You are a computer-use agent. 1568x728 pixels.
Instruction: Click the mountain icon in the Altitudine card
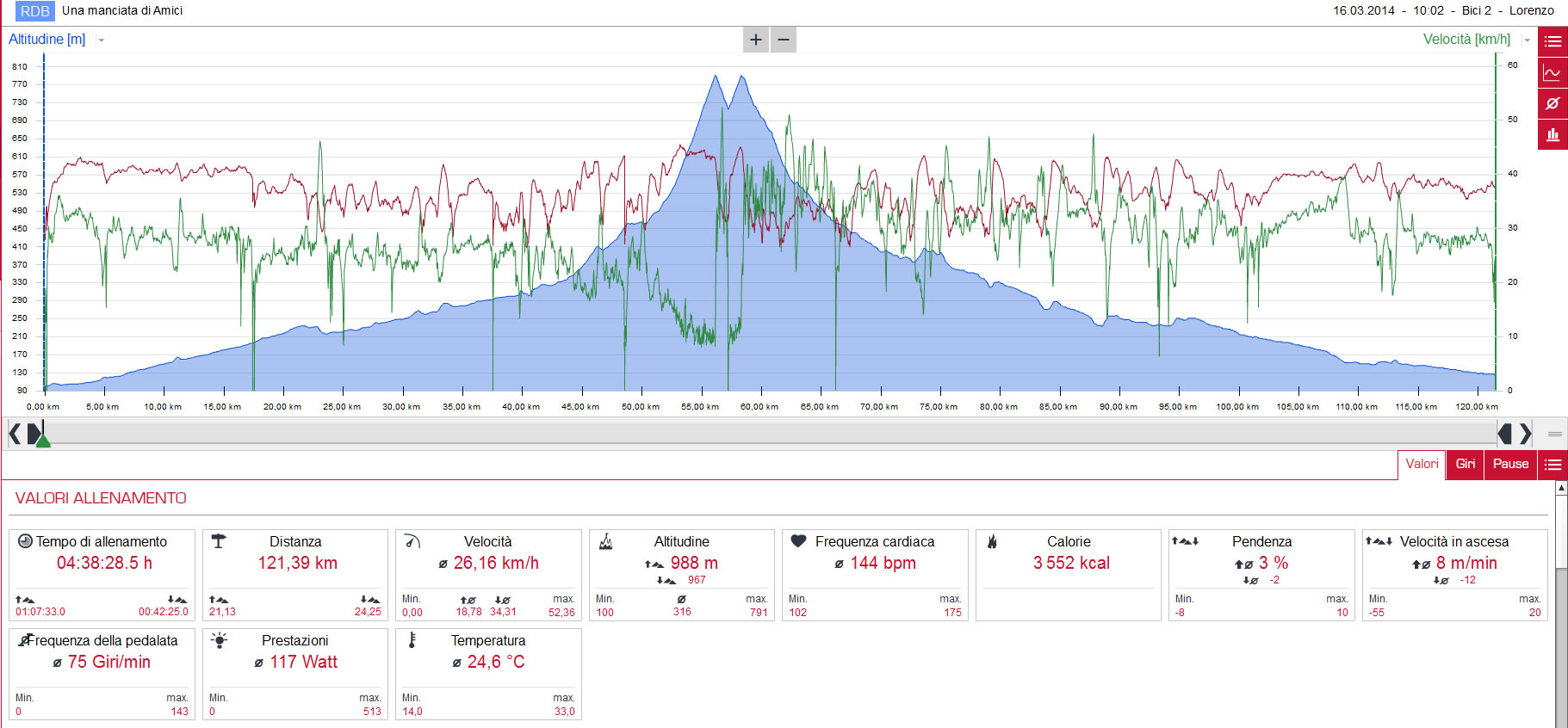click(x=605, y=541)
